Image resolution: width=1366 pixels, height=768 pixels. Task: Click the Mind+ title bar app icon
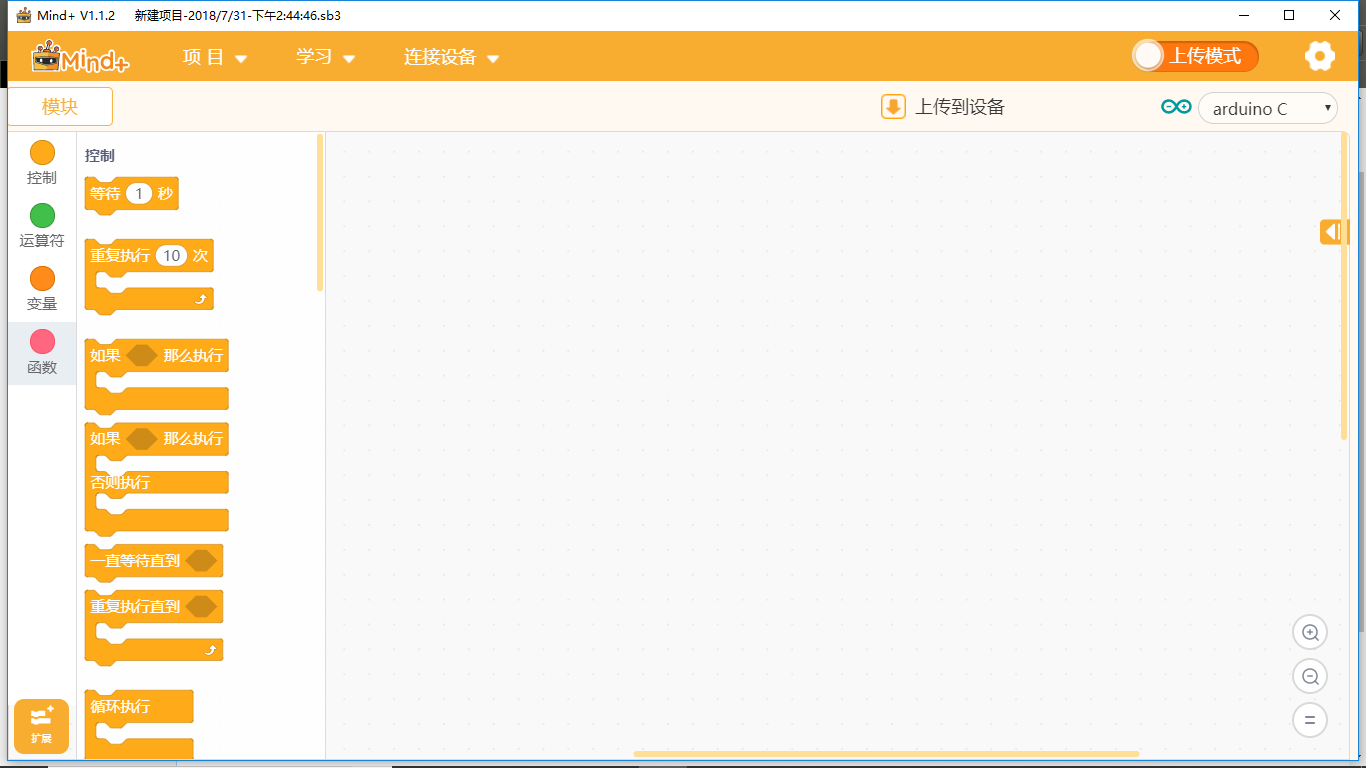click(x=23, y=15)
